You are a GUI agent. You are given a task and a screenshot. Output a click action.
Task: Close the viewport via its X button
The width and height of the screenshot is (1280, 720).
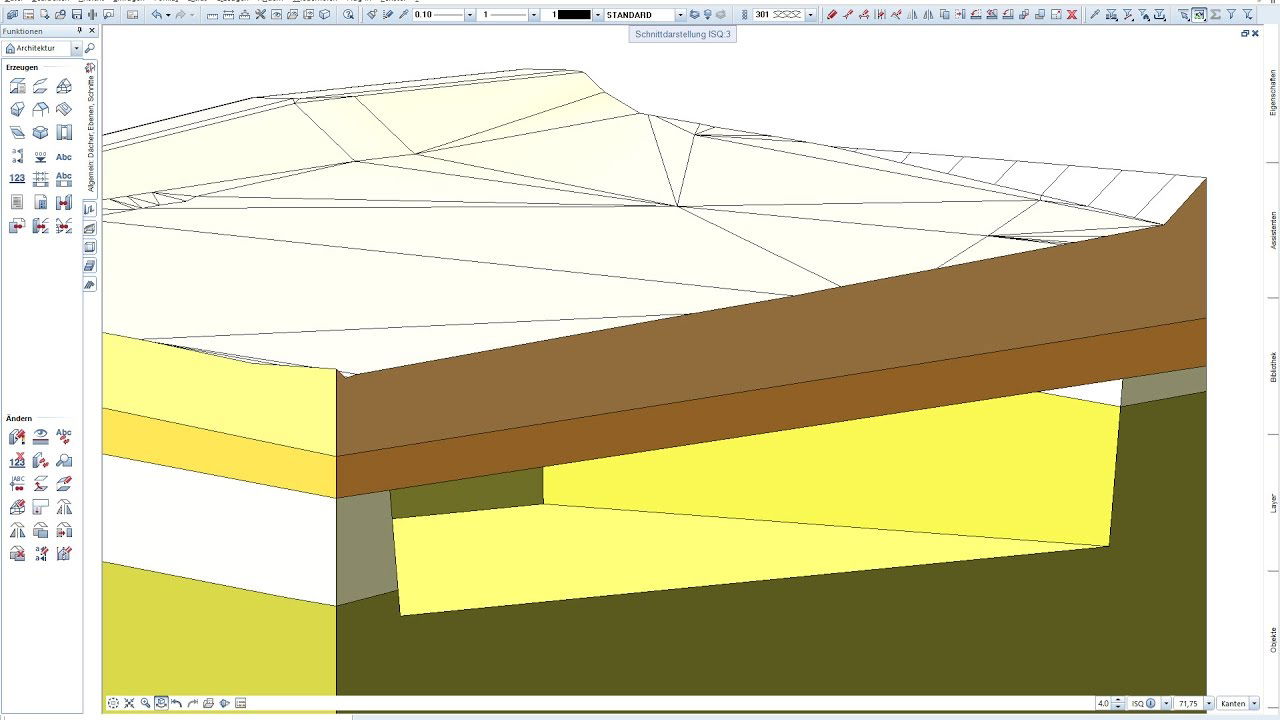click(x=1256, y=33)
